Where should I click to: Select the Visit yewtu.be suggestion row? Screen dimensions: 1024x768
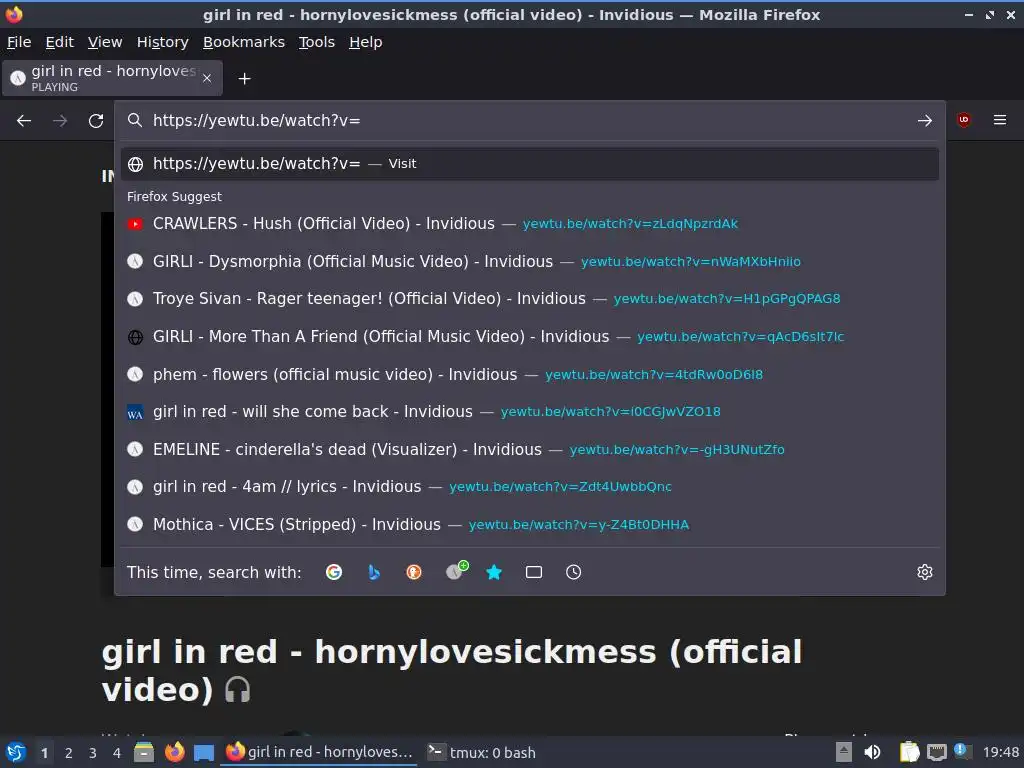[530, 164]
